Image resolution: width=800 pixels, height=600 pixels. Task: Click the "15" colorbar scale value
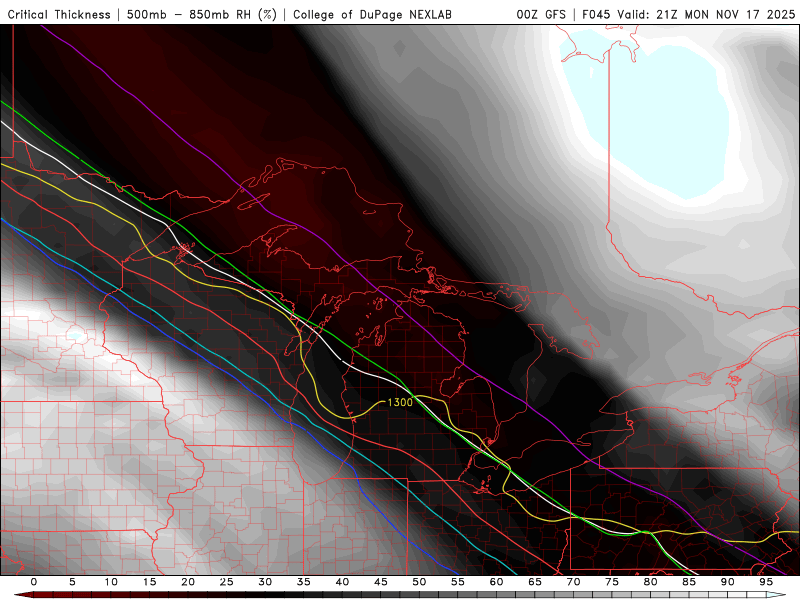(x=149, y=582)
